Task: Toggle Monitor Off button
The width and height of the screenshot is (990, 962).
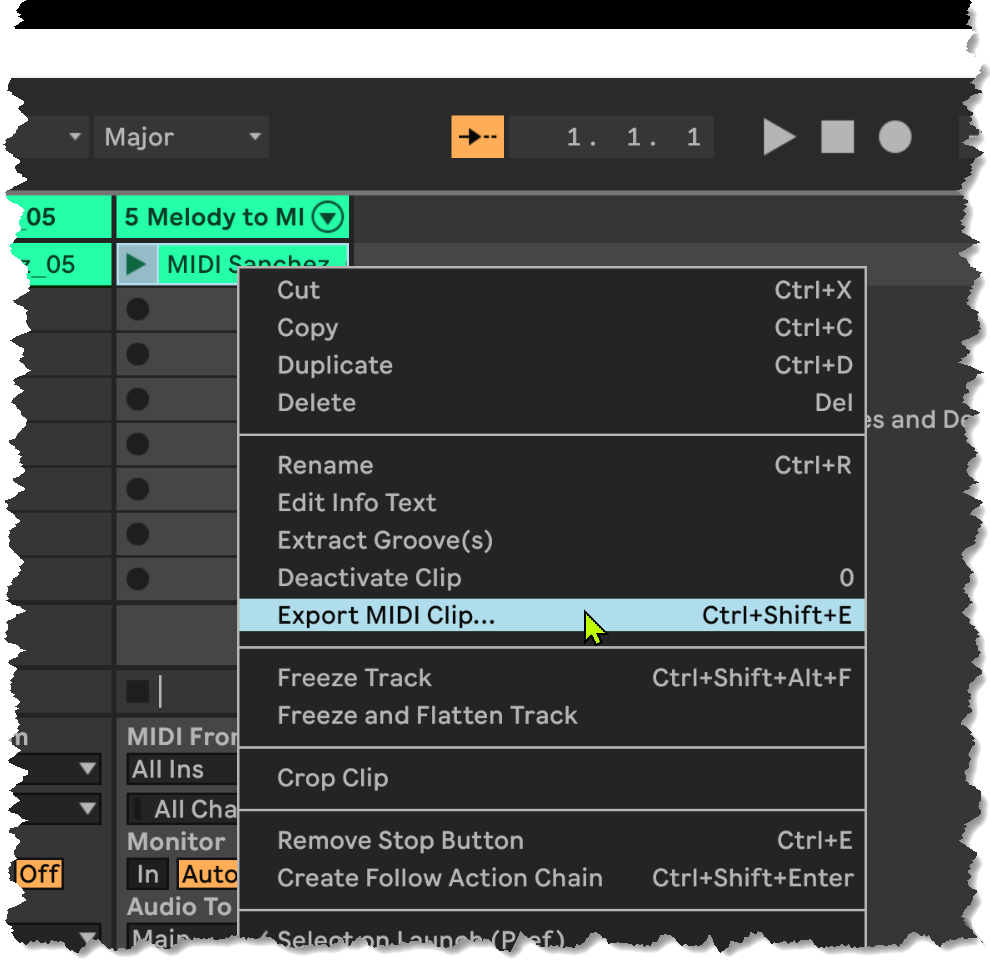Action: [40, 874]
